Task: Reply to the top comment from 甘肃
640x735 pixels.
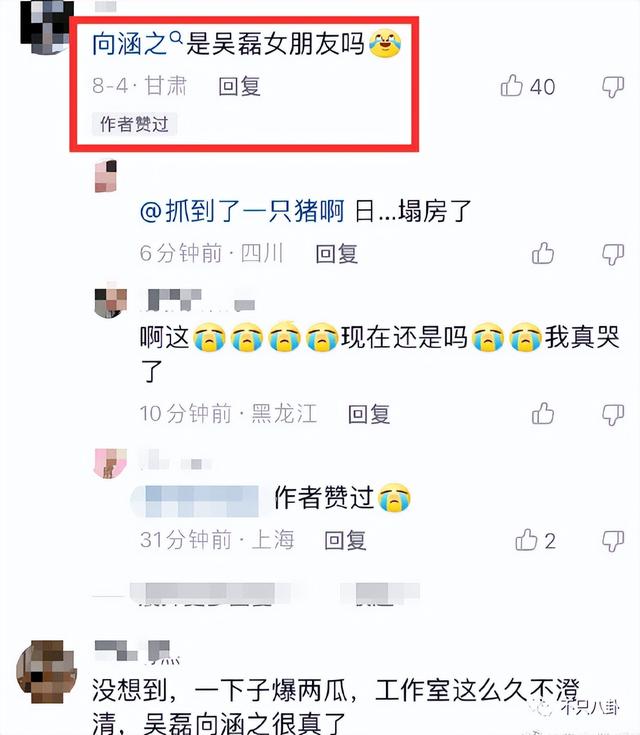Action: pos(239,86)
